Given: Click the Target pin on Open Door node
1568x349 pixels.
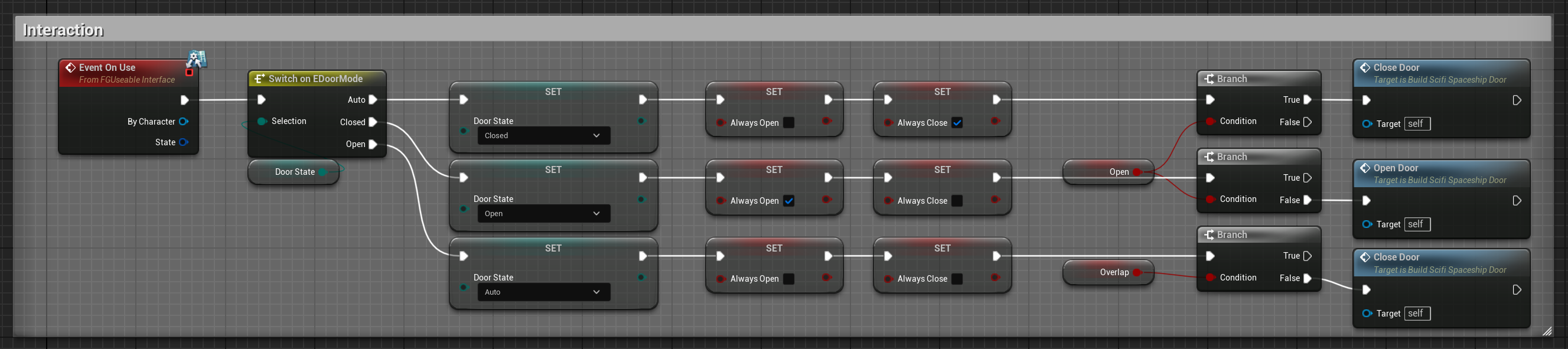Looking at the screenshot, I should pyautogui.click(x=1367, y=225).
